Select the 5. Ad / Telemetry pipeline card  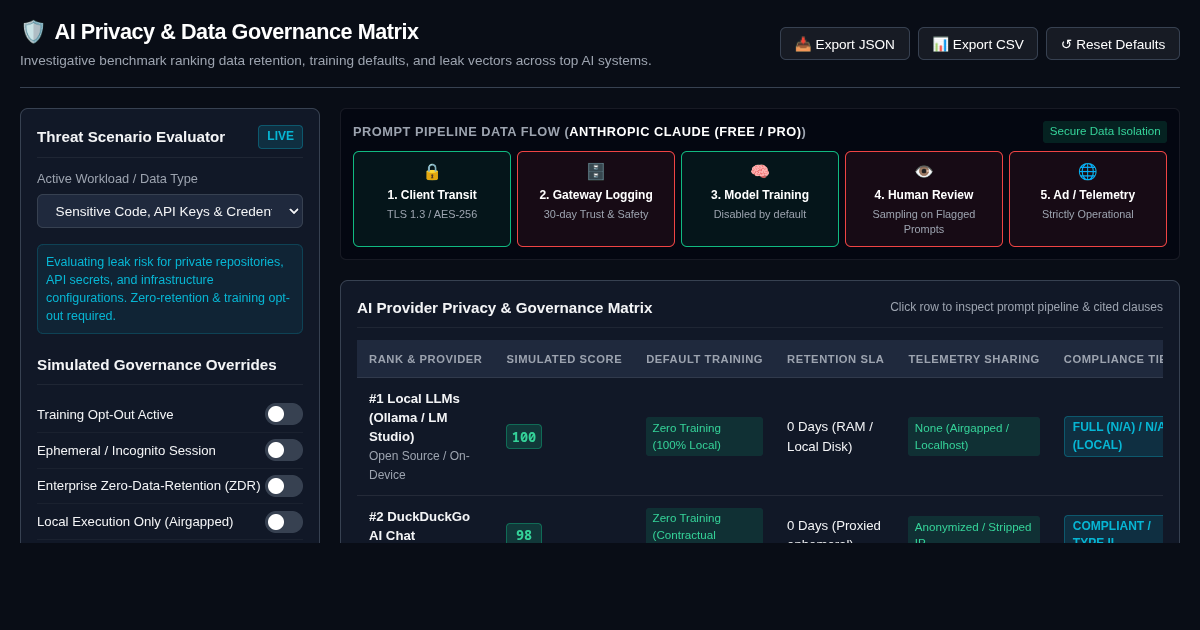pos(1088,199)
